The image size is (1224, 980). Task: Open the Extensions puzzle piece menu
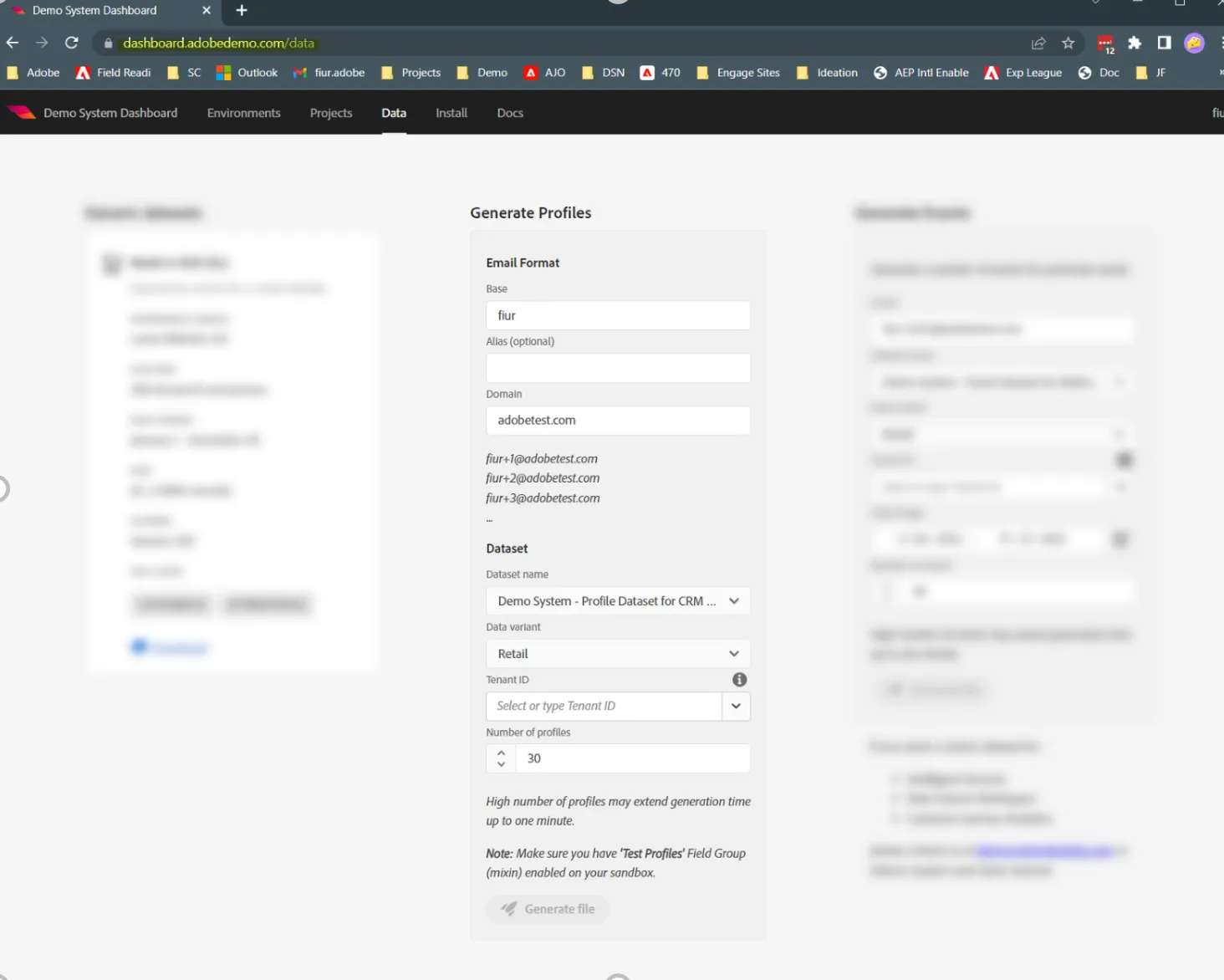(1135, 43)
